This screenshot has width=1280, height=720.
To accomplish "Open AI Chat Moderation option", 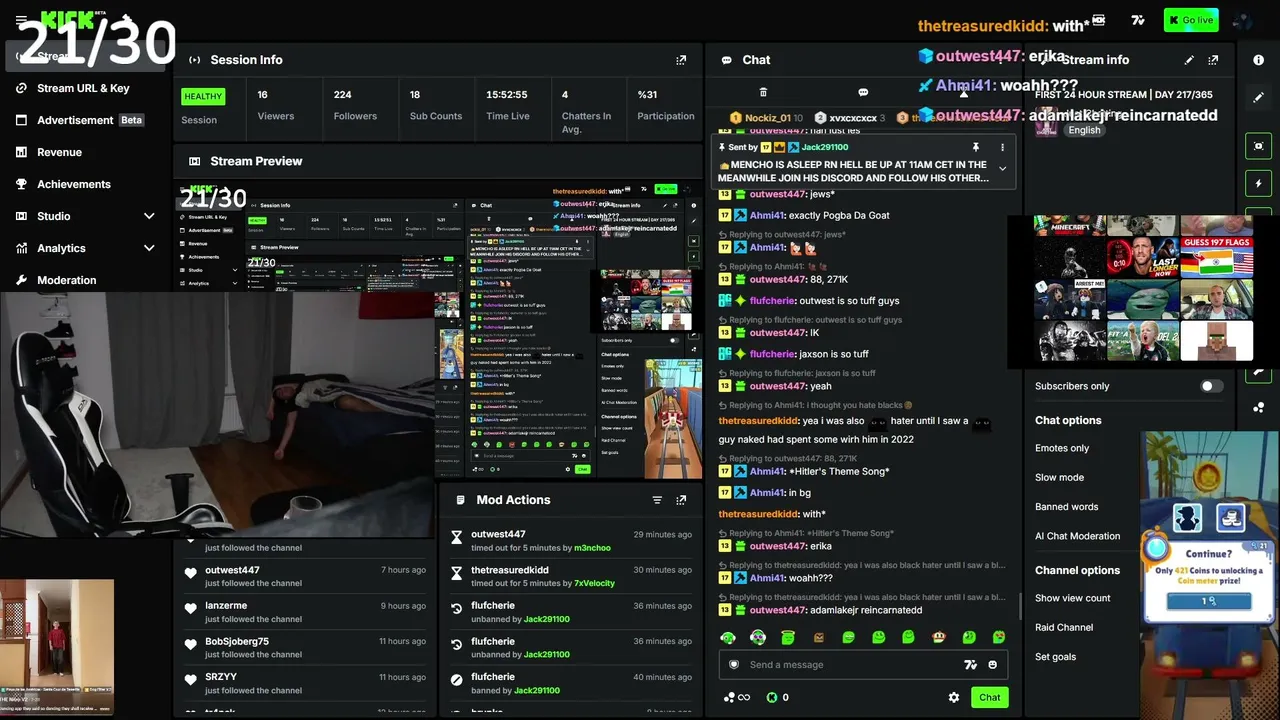I will [x=1077, y=536].
